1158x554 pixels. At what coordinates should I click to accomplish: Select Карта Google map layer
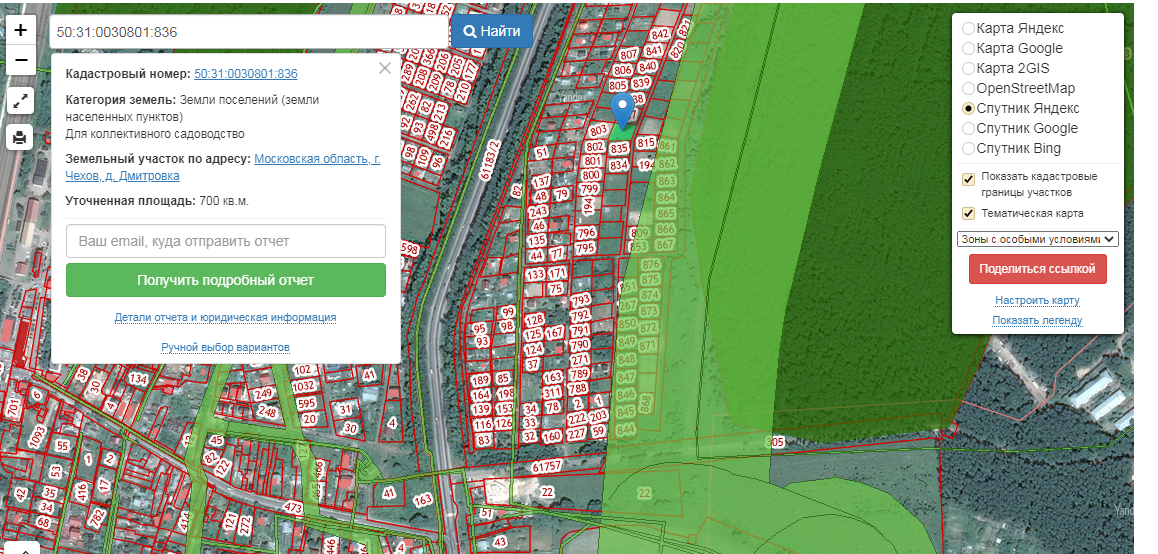pos(968,48)
